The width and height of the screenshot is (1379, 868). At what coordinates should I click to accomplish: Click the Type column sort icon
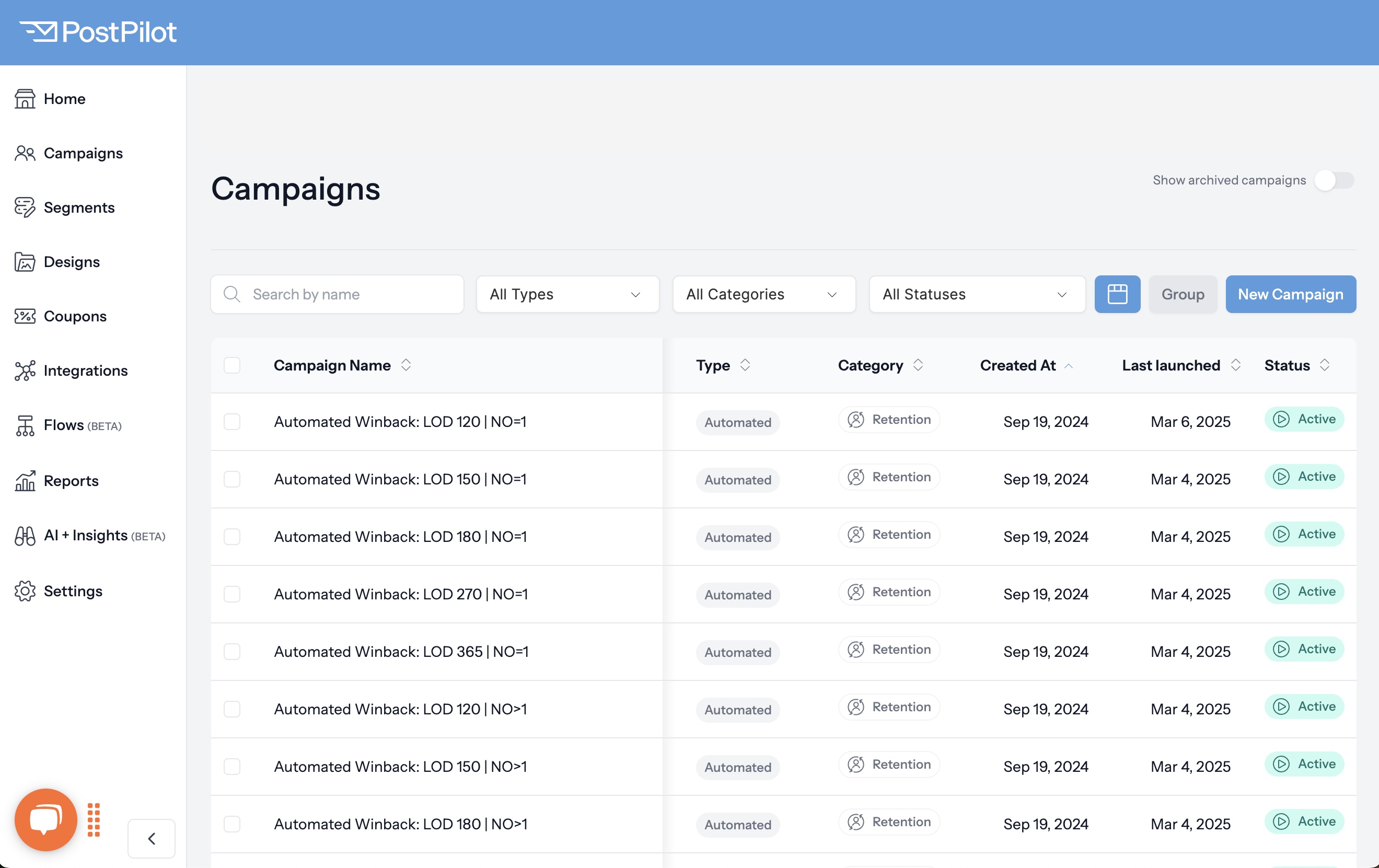pos(745,365)
